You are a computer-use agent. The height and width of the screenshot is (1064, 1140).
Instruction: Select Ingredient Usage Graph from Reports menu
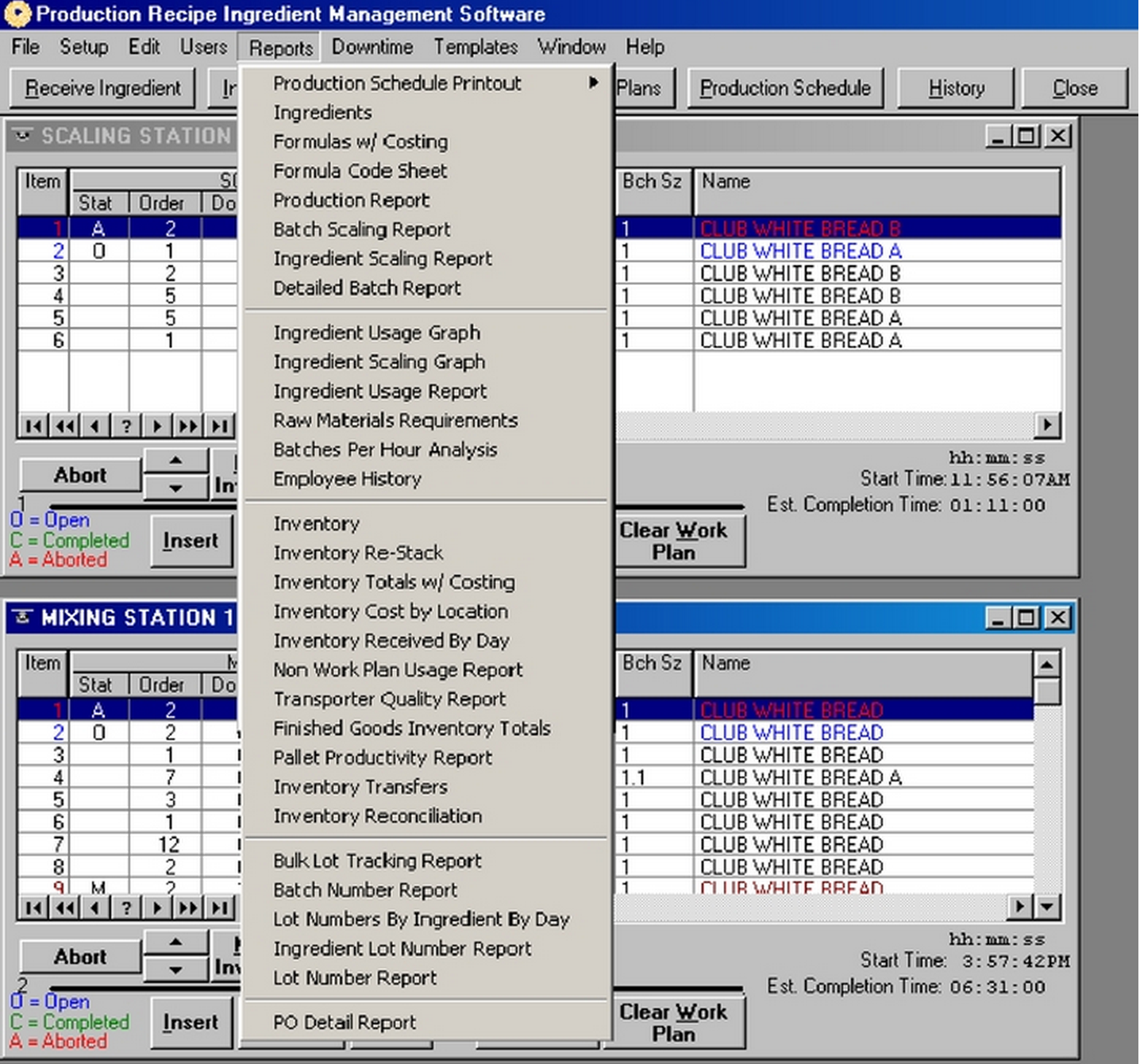pos(376,333)
